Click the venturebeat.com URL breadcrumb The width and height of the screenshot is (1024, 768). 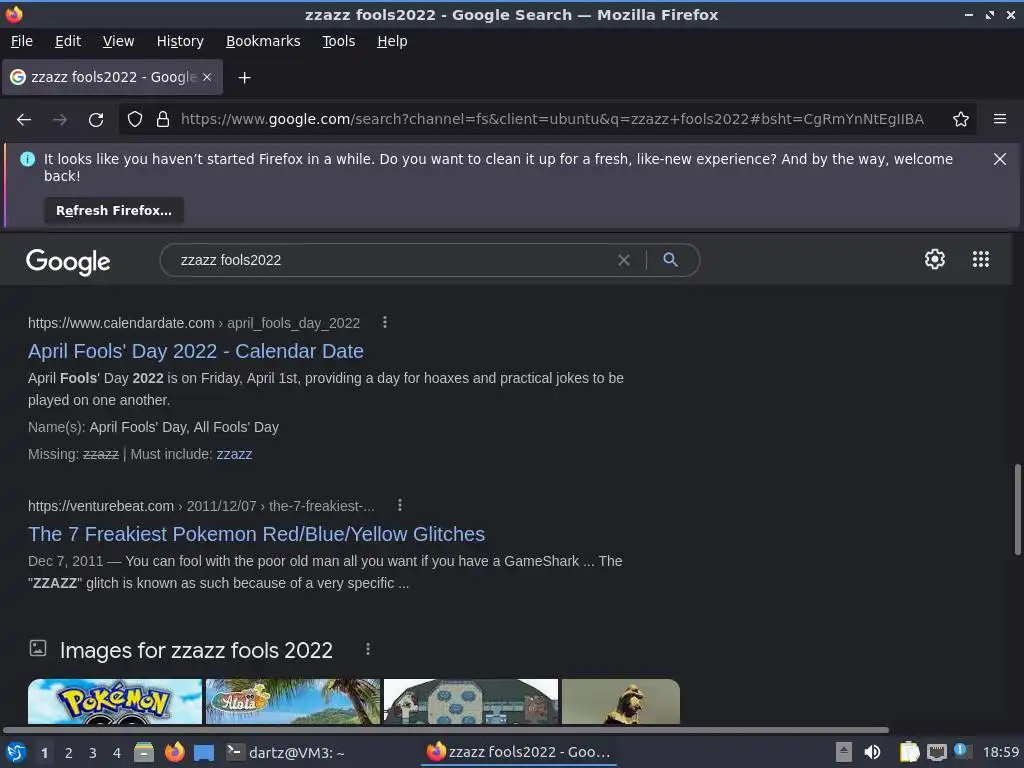[x=201, y=506]
